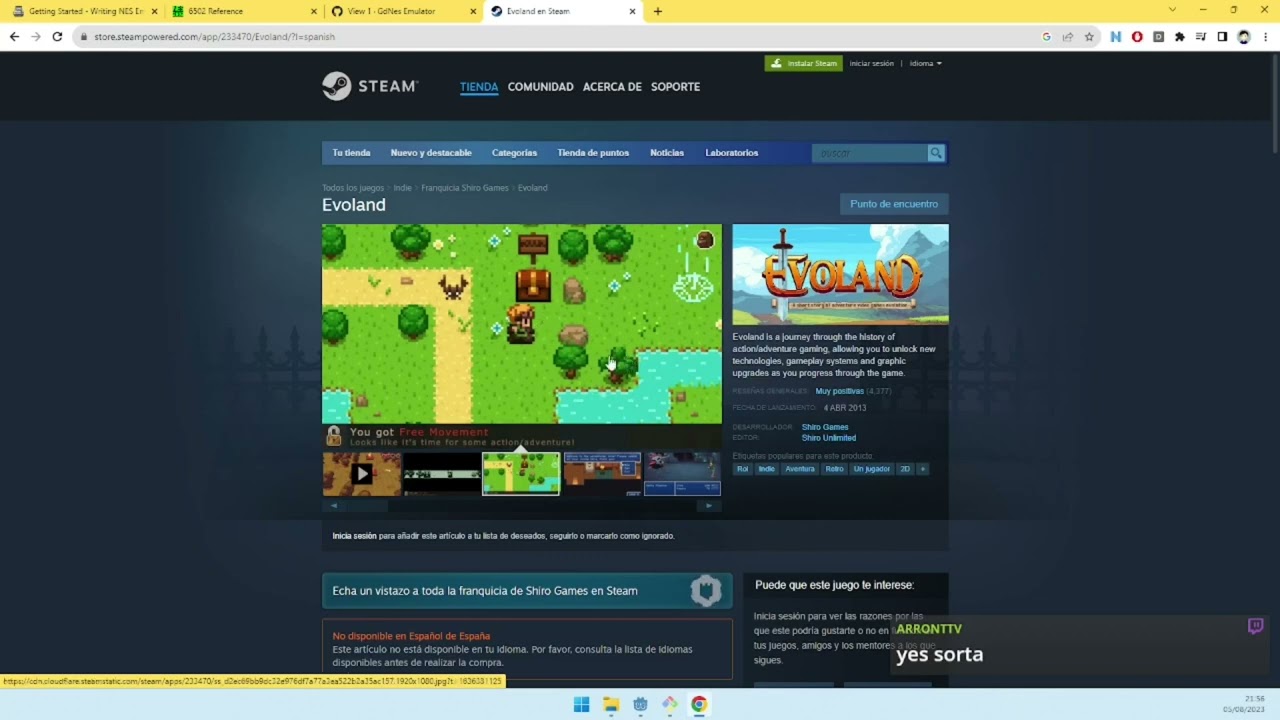Click the Chrome icon in the taskbar
Image resolution: width=1280 pixels, height=720 pixels.
click(699, 704)
